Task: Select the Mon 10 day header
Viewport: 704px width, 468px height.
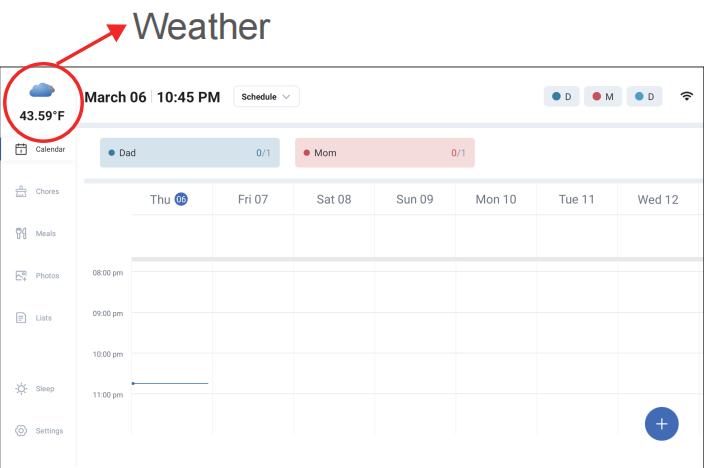Action: pyautogui.click(x=496, y=199)
